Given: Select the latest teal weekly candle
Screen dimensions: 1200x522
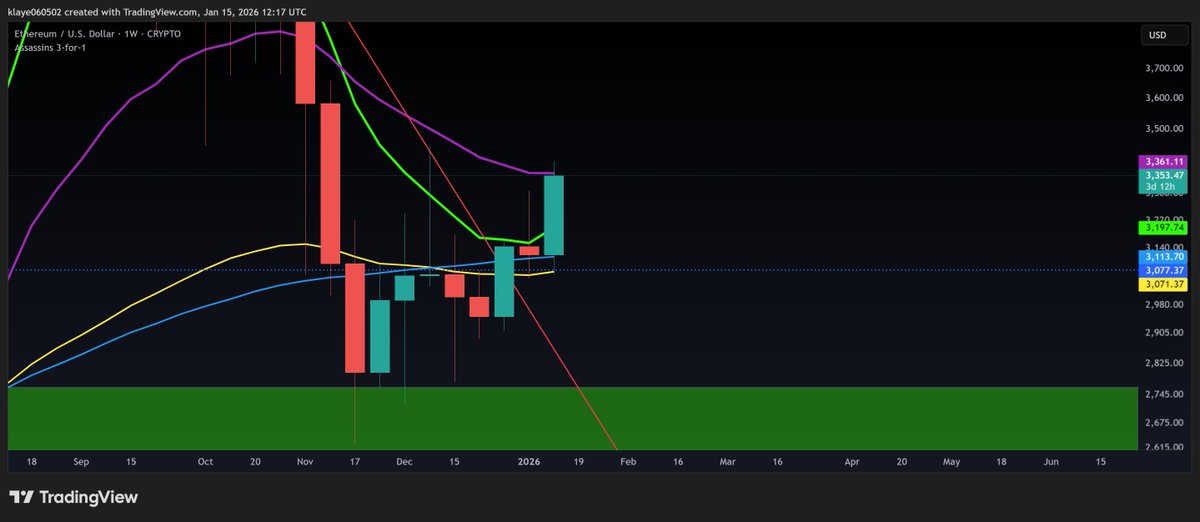Looking at the screenshot, I should point(554,215).
